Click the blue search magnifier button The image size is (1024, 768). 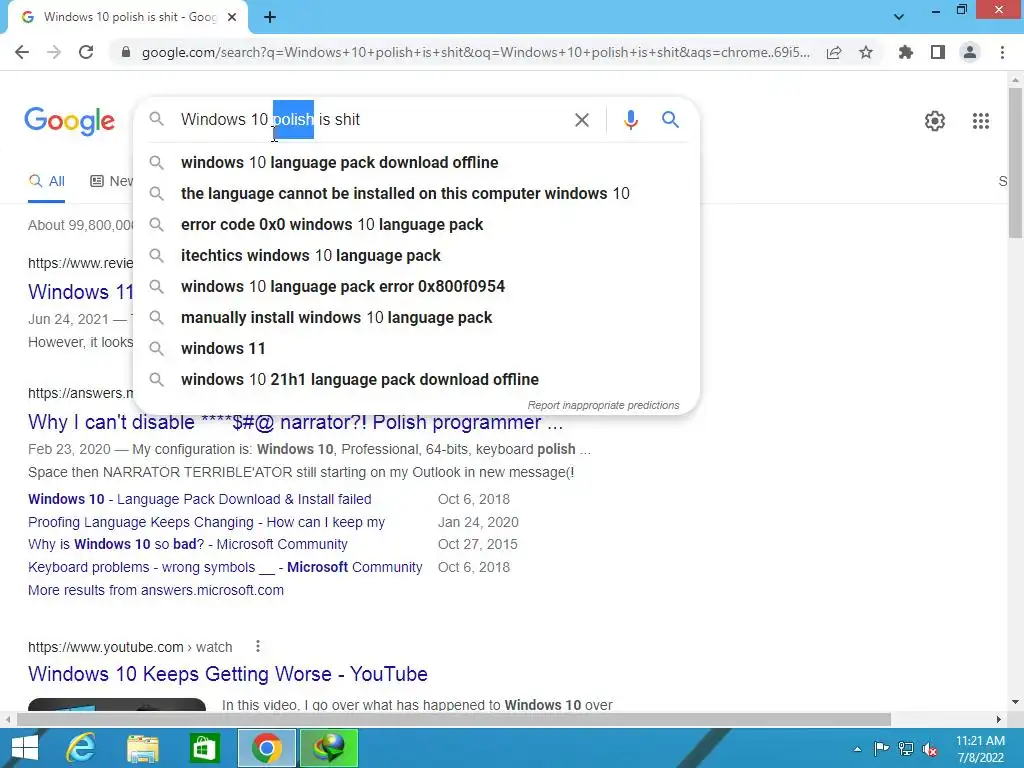click(670, 120)
